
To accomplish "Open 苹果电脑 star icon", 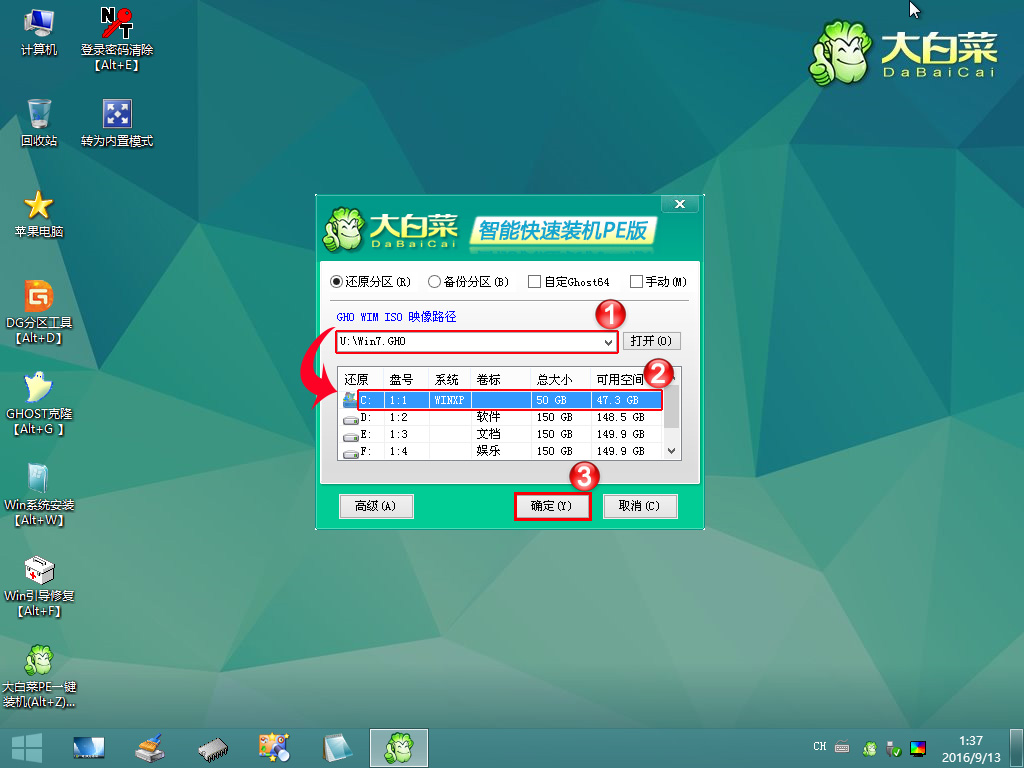I will click(x=39, y=206).
